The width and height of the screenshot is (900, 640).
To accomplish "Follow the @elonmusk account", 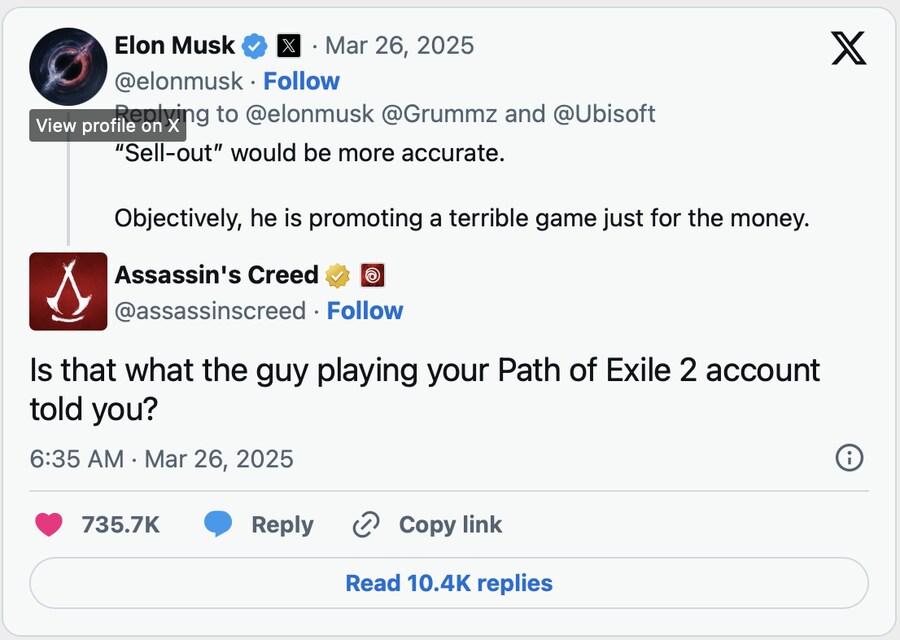I will pyautogui.click(x=301, y=81).
